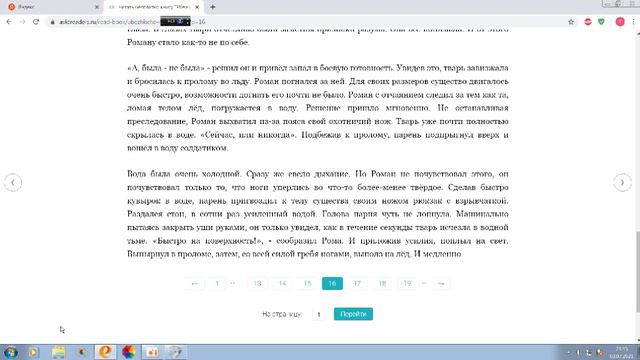
Task: Click the pagination left arrow button
Action: pos(195,283)
